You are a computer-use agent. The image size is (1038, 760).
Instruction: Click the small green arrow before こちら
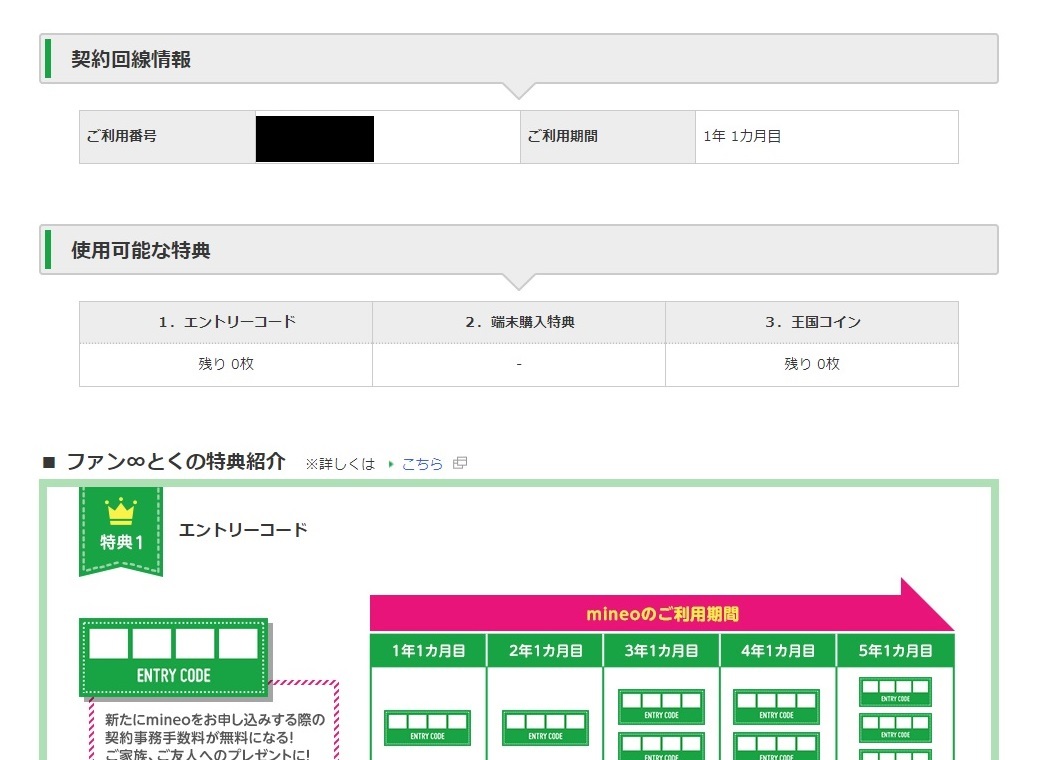[391, 464]
